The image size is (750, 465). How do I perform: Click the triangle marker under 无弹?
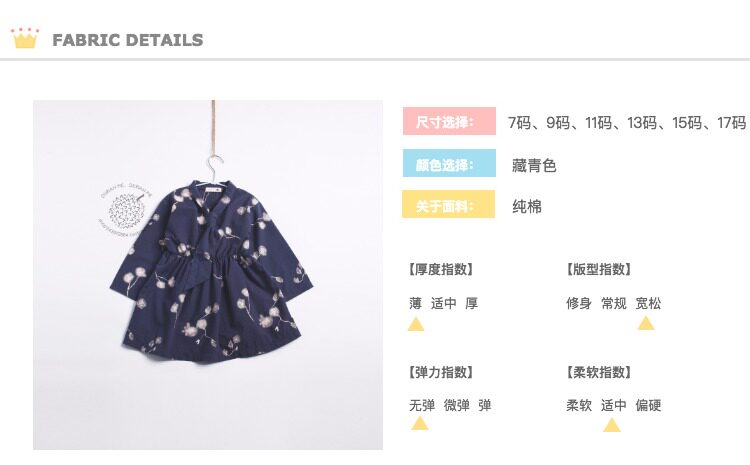click(x=419, y=423)
